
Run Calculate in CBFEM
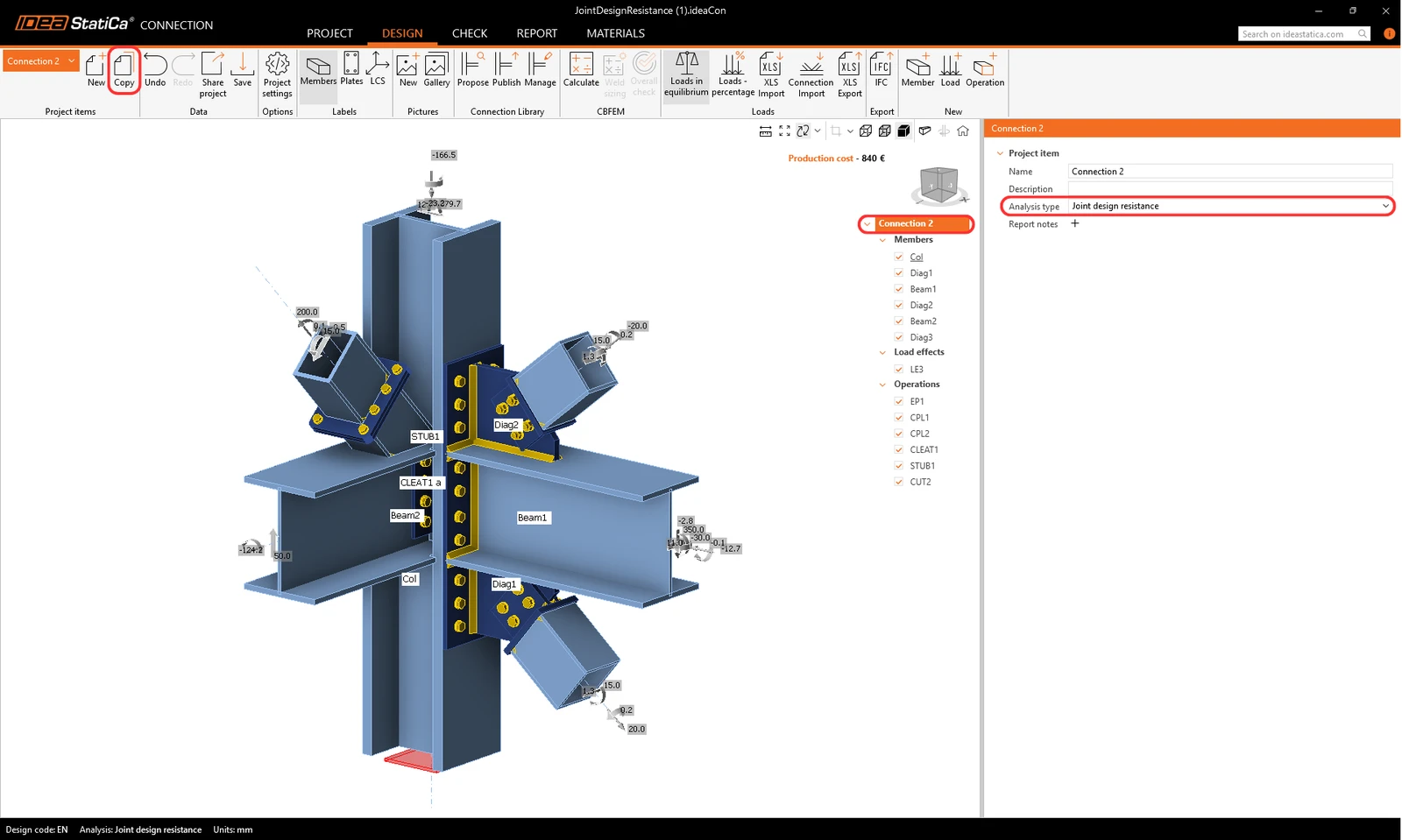(x=581, y=70)
